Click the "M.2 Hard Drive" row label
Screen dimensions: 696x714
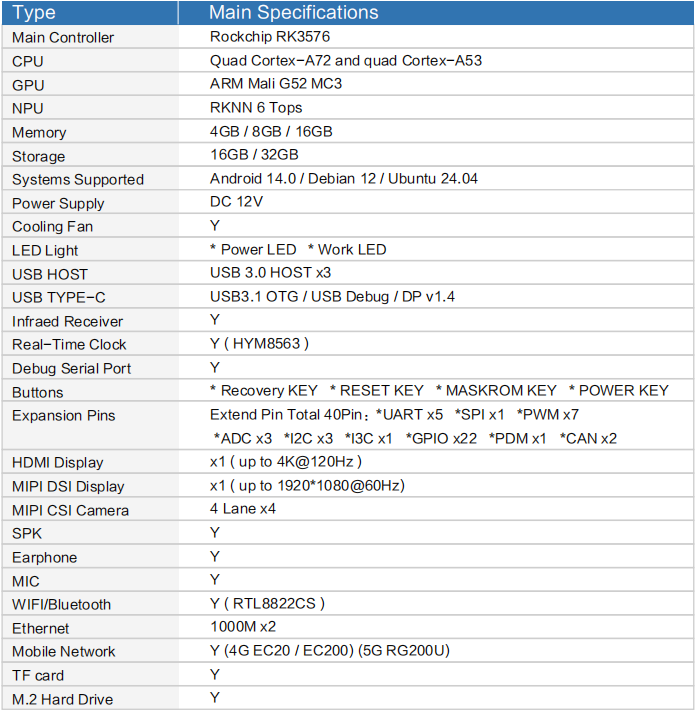pyautogui.click(x=62, y=699)
